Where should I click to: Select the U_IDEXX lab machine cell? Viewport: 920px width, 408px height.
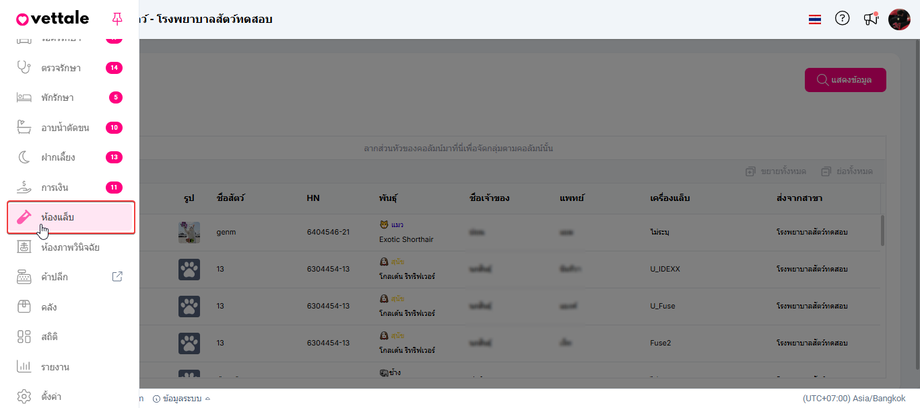[x=665, y=269]
